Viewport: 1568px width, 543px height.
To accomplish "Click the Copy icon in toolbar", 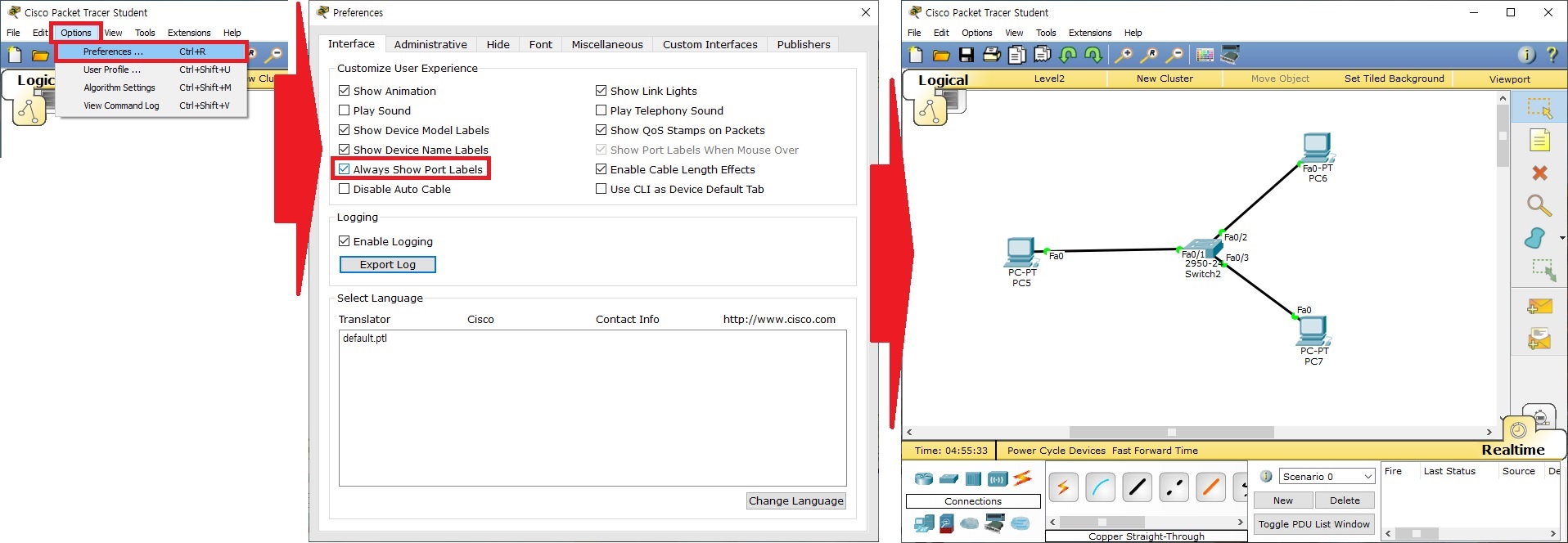I will (1017, 55).
